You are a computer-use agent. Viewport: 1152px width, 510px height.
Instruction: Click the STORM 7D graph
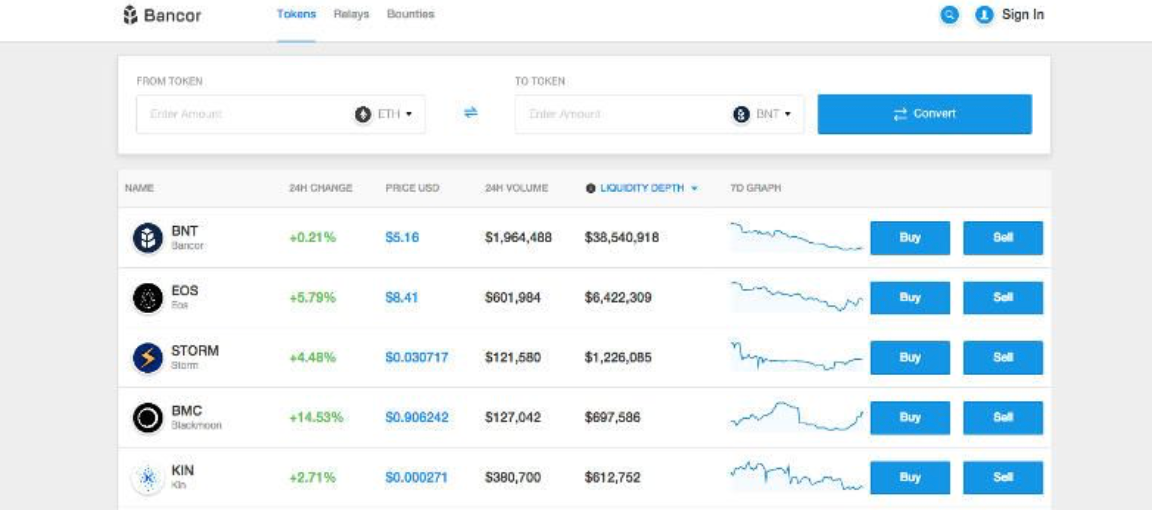(796, 356)
